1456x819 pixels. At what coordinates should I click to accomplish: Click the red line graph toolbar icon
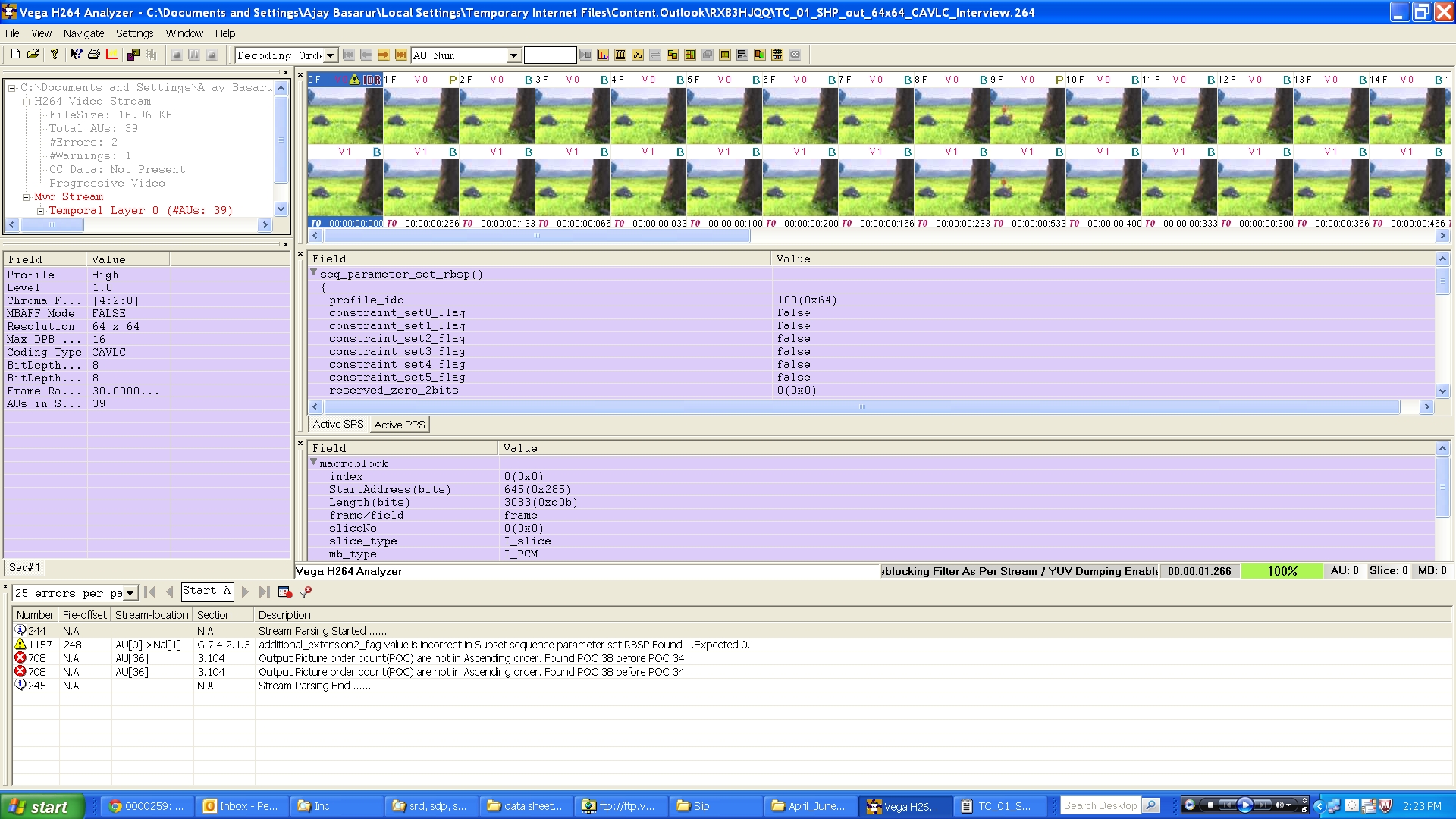pyautogui.click(x=111, y=55)
